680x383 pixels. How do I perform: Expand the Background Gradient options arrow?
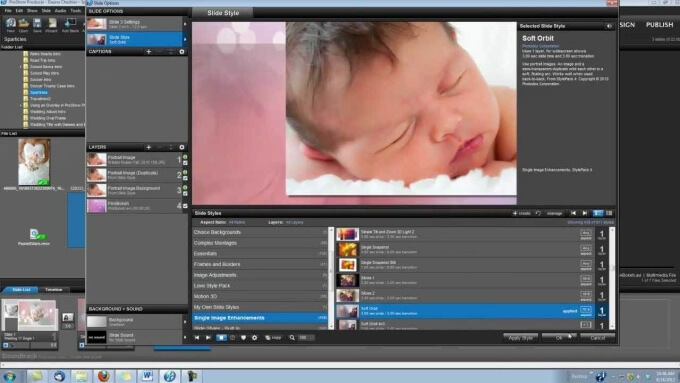click(185, 322)
